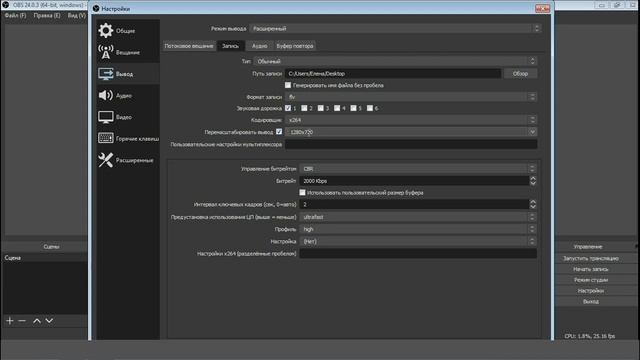The image size is (640, 360).
Task: Open the tune (none) dropdown
Action: [x=418, y=241]
